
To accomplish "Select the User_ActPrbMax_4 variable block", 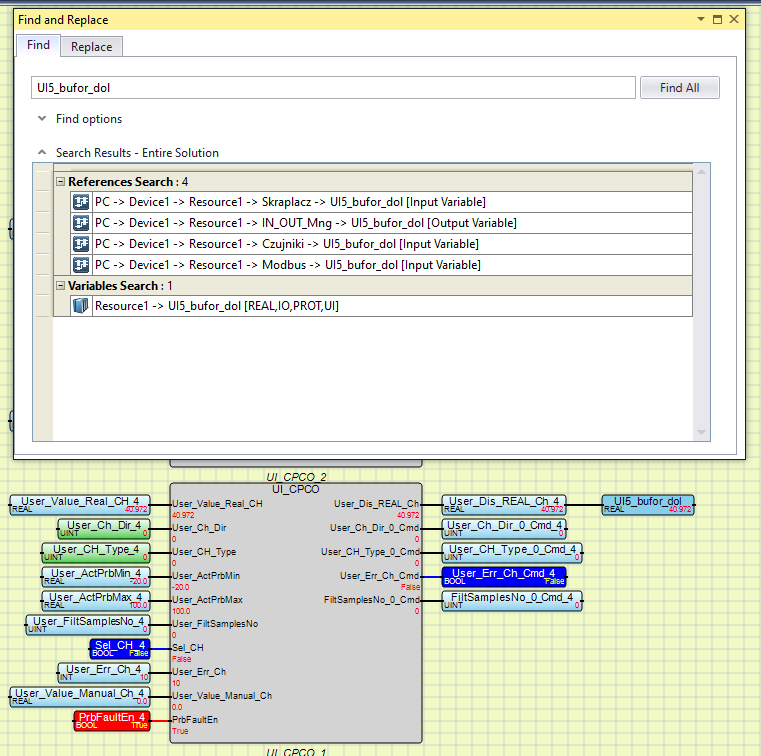I will 96,601.
